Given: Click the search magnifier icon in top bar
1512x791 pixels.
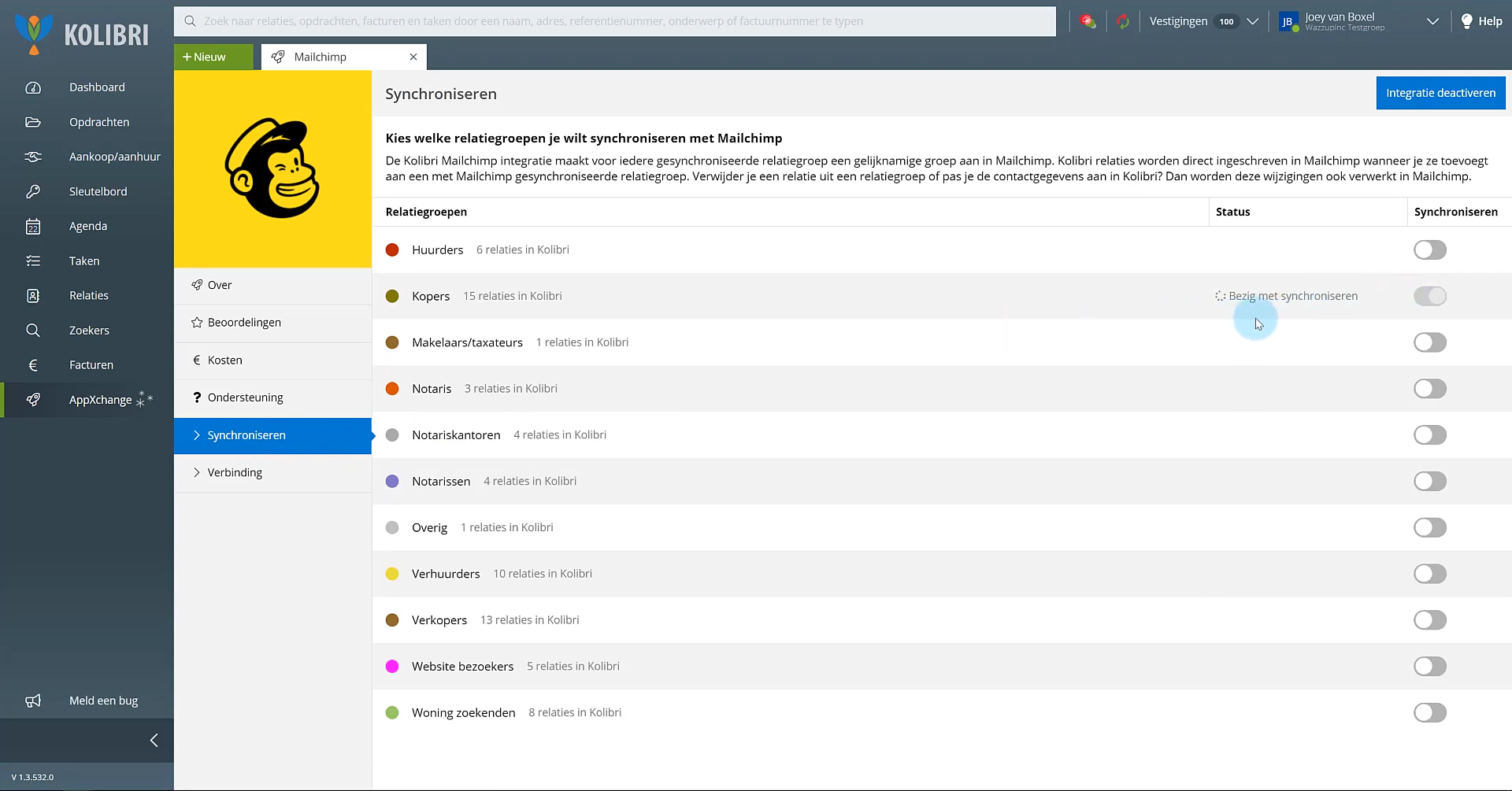Looking at the screenshot, I should click(x=190, y=21).
